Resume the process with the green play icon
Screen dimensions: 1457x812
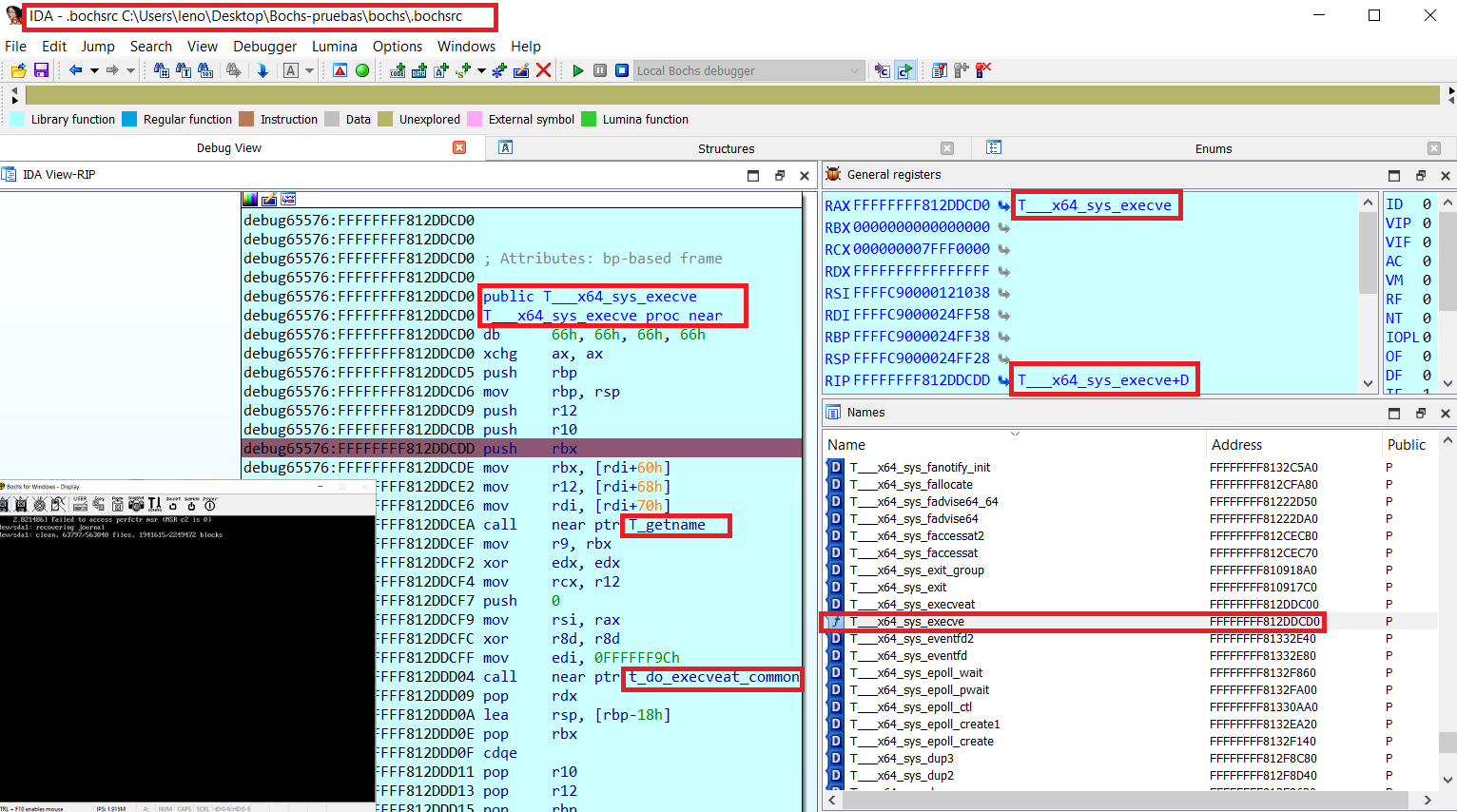[577, 70]
